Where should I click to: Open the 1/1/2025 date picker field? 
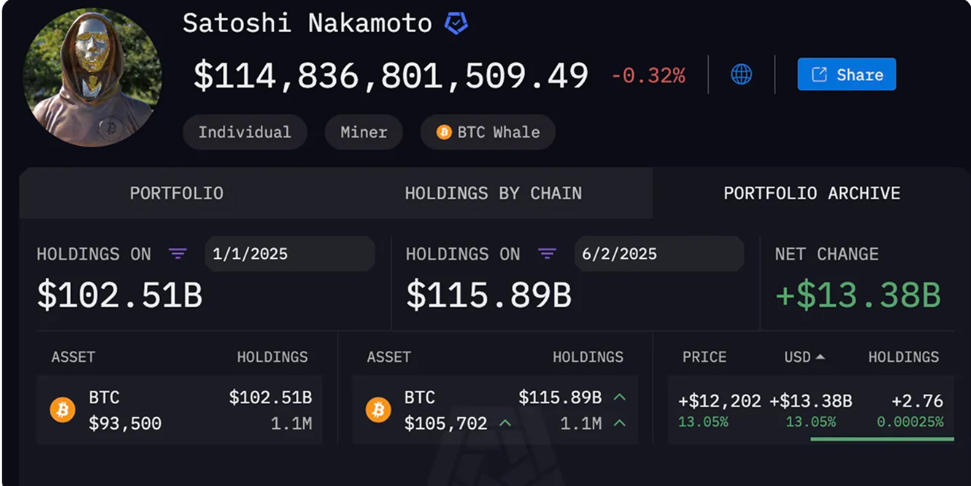pyautogui.click(x=290, y=254)
